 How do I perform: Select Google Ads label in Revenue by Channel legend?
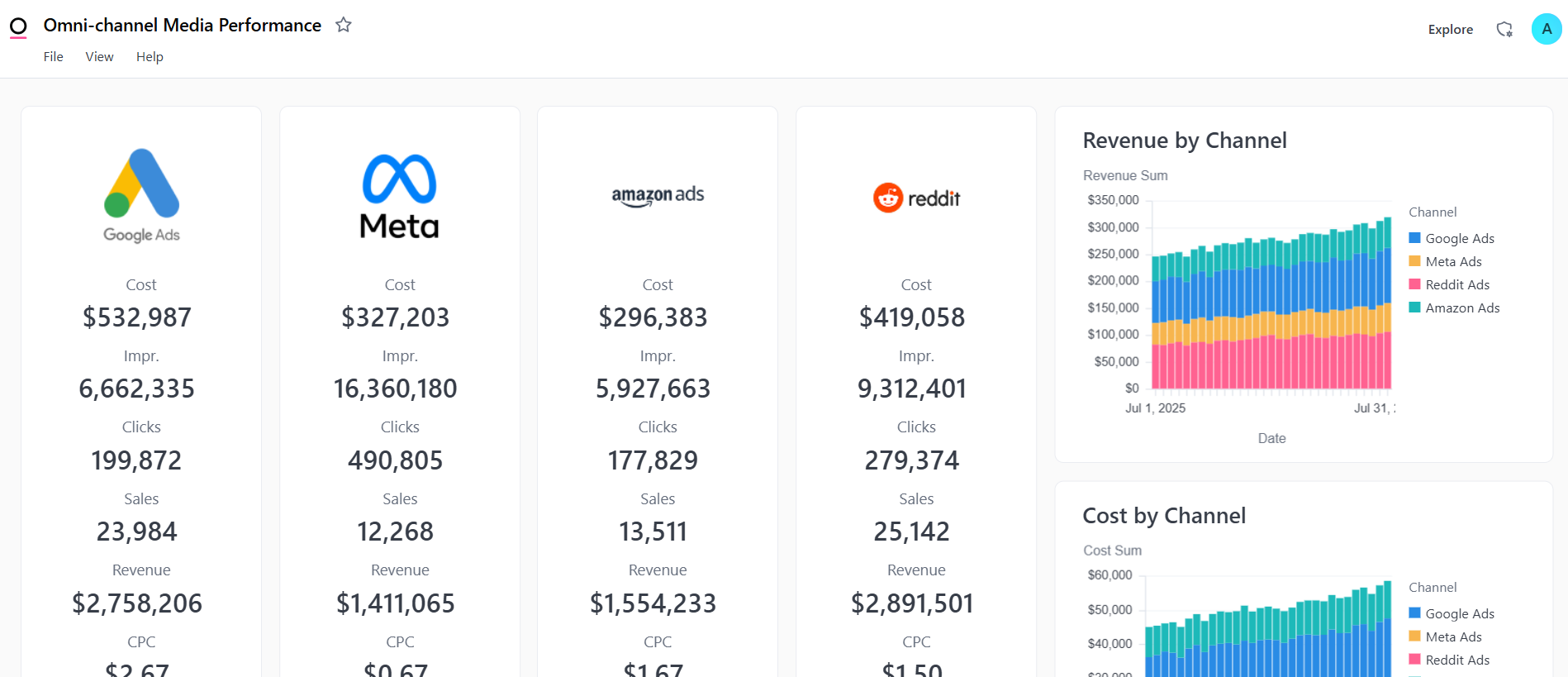click(1460, 238)
